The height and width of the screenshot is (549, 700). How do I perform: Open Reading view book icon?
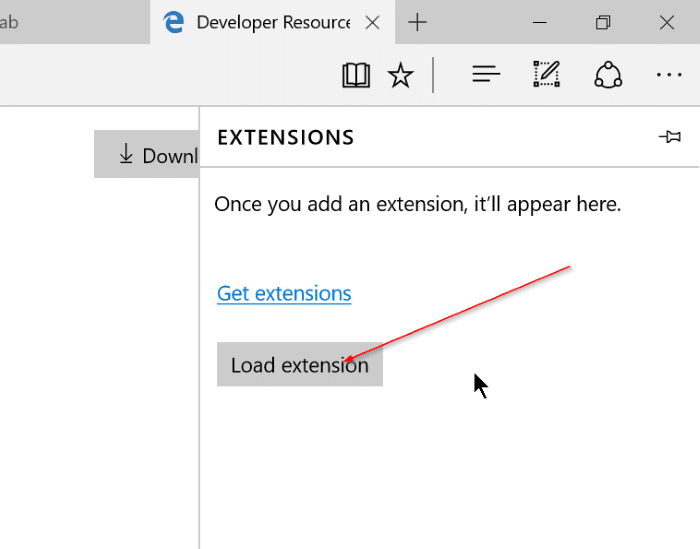356,75
